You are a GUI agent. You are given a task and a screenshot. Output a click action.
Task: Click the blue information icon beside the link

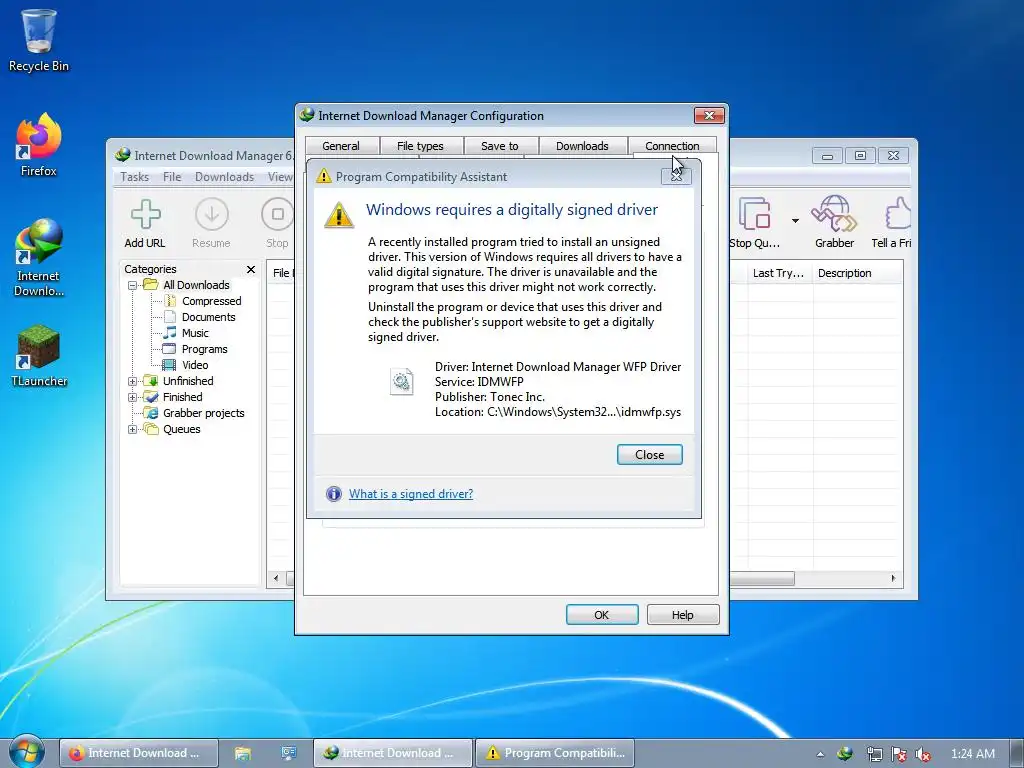coord(334,494)
